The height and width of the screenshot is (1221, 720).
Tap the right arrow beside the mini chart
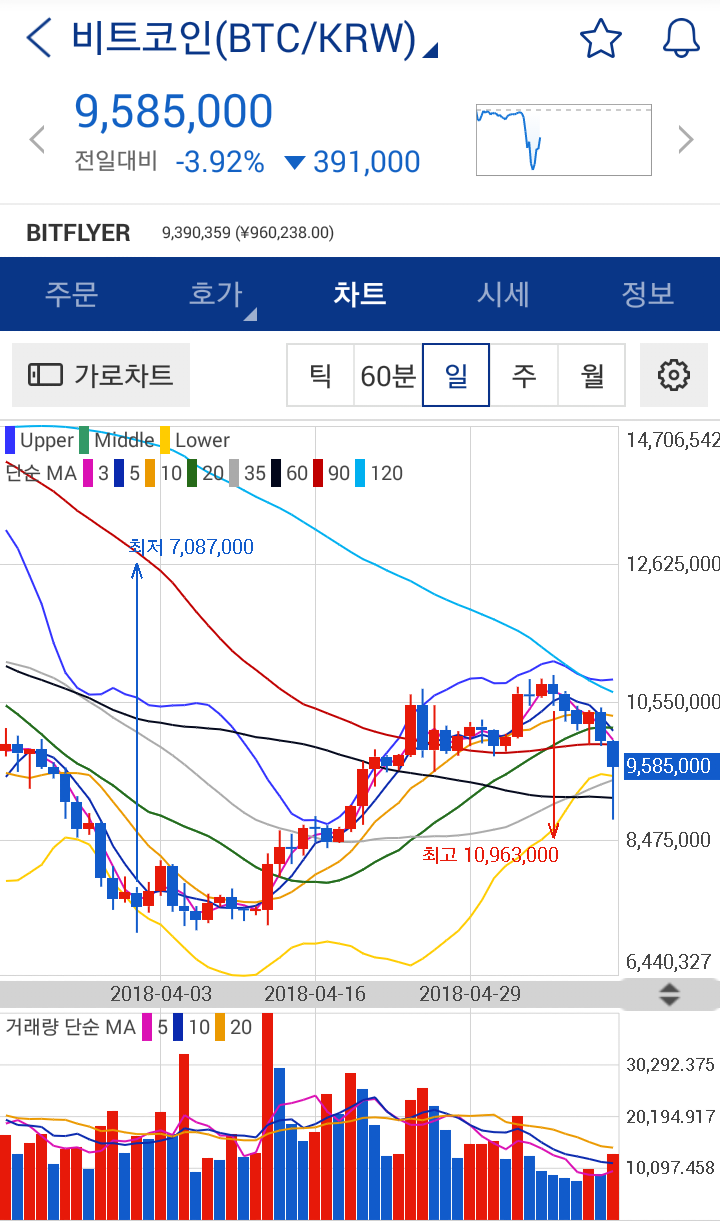click(x=686, y=139)
